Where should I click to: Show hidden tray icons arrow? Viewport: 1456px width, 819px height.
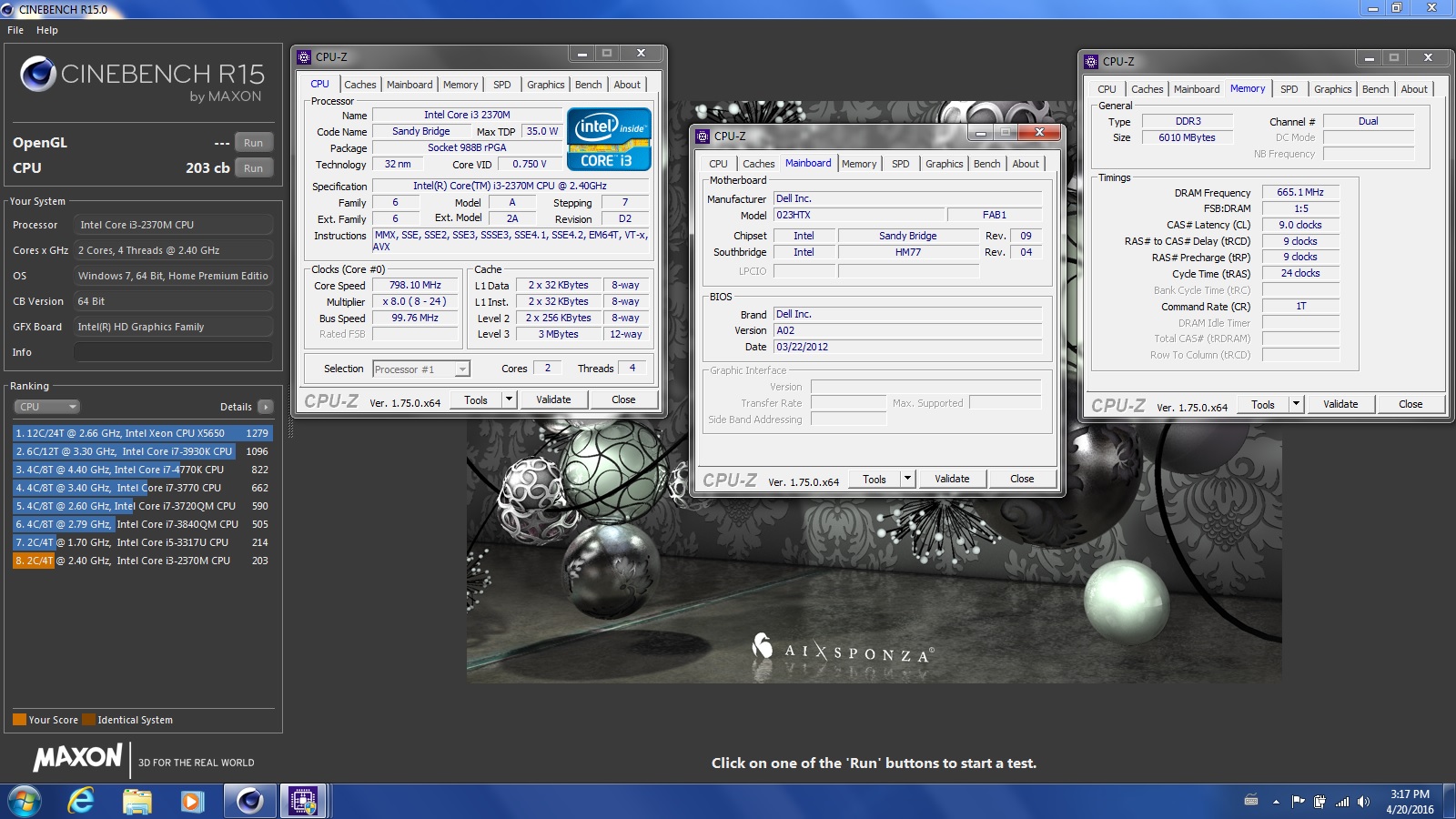coord(1276,802)
